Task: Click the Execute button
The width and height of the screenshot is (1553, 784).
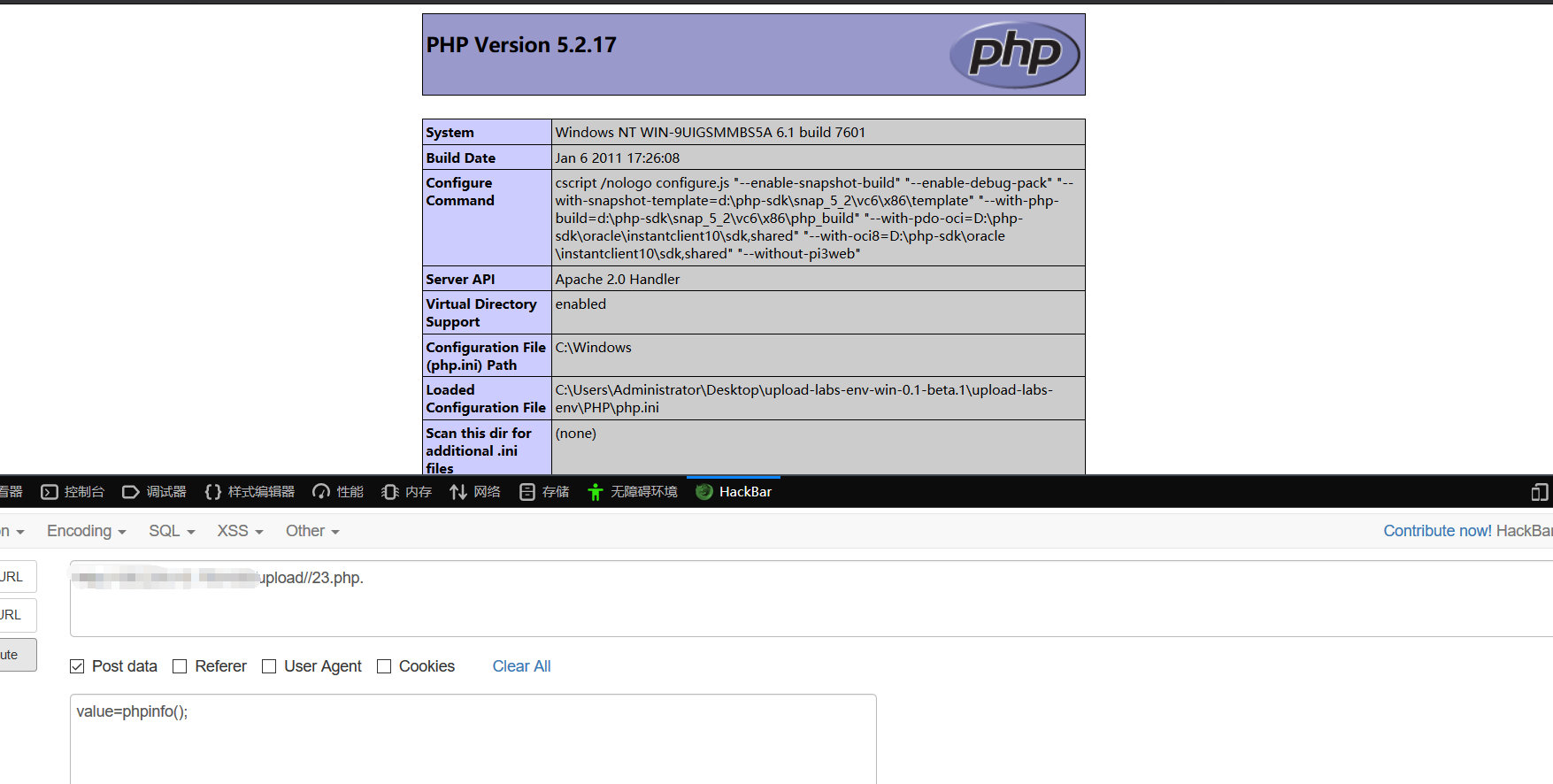Action: coord(18,655)
